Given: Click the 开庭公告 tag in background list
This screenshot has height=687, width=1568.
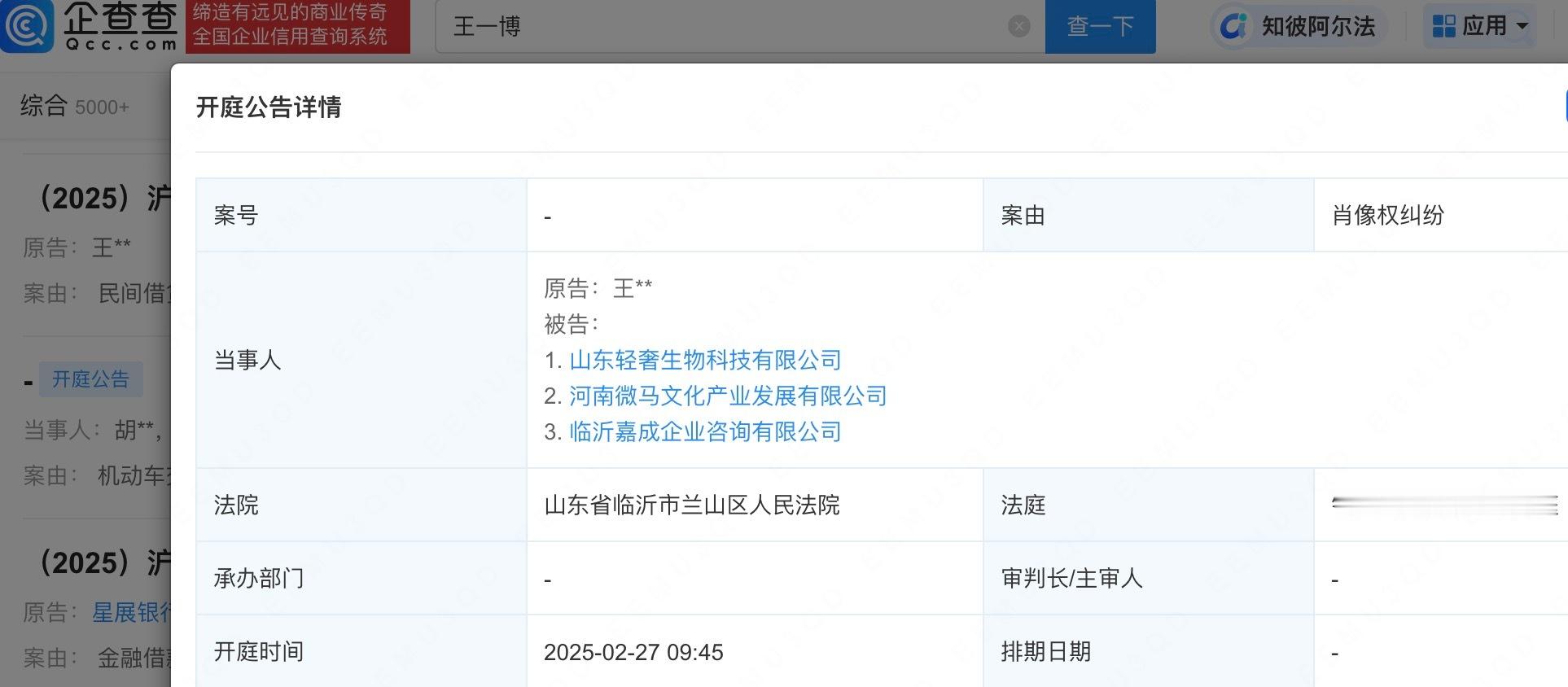Looking at the screenshot, I should point(91,379).
